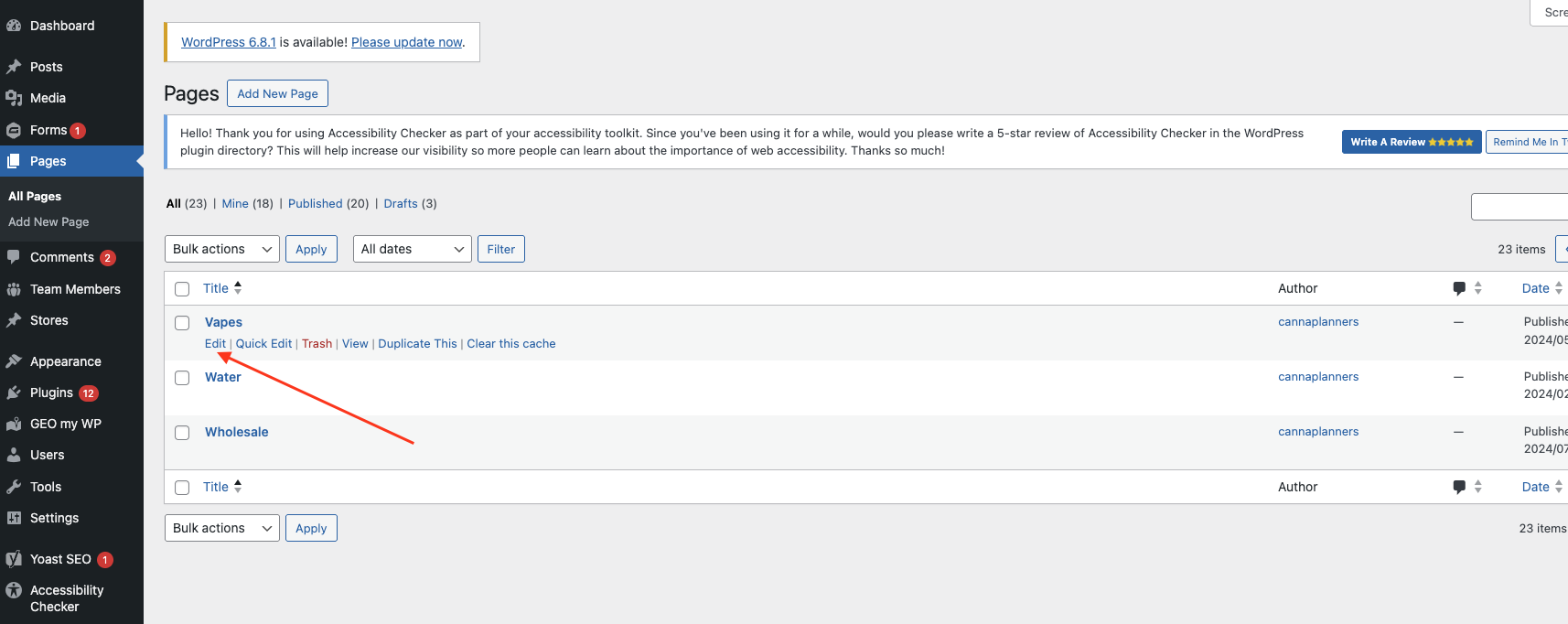Click the Accessibility Checker icon
This screenshot has width=1568, height=624.
tap(14, 590)
